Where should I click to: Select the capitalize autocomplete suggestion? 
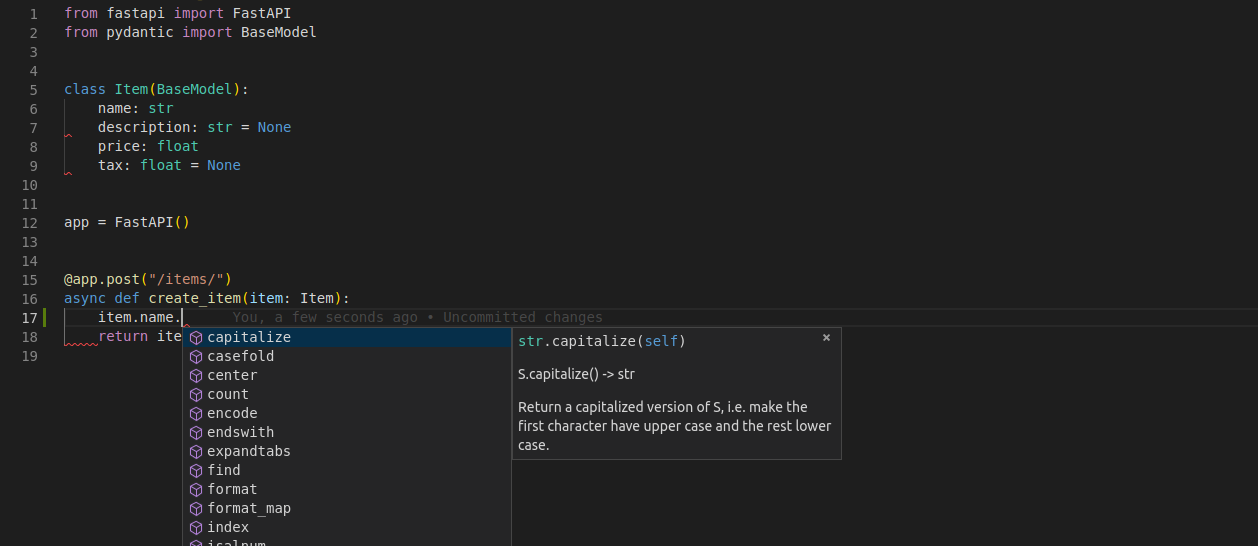[249, 338]
